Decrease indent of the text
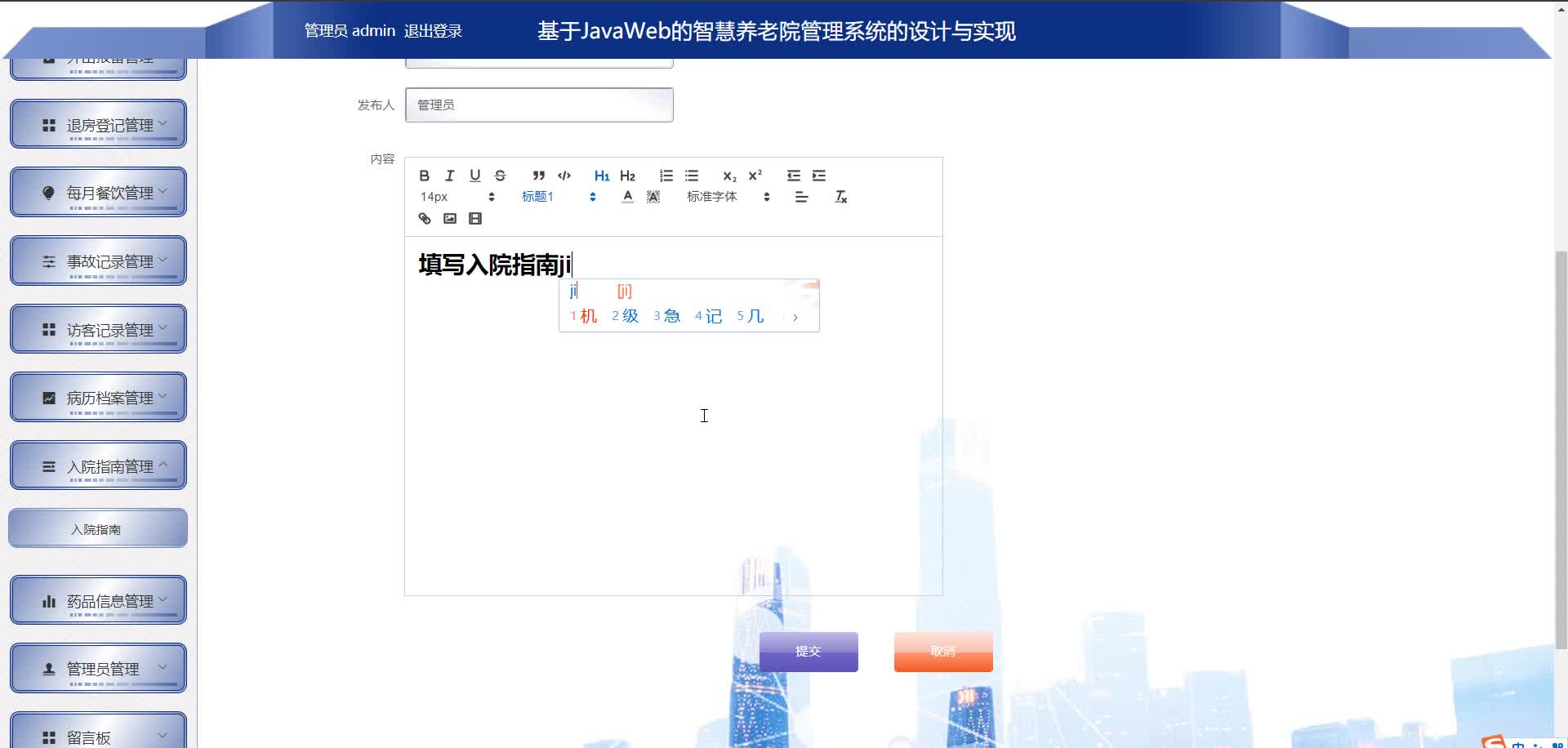 pos(794,176)
